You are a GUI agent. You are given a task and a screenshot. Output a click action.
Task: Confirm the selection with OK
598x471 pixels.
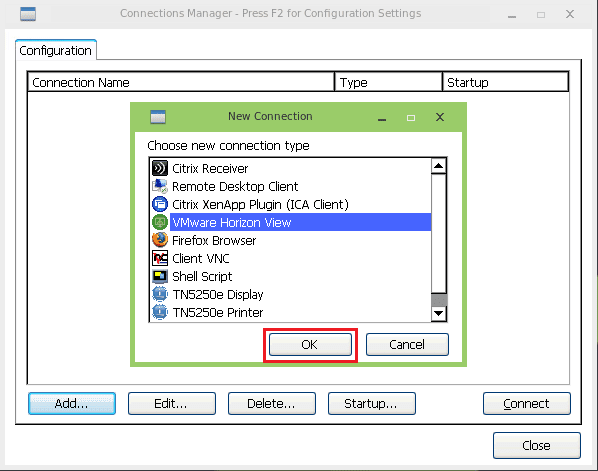click(x=310, y=344)
